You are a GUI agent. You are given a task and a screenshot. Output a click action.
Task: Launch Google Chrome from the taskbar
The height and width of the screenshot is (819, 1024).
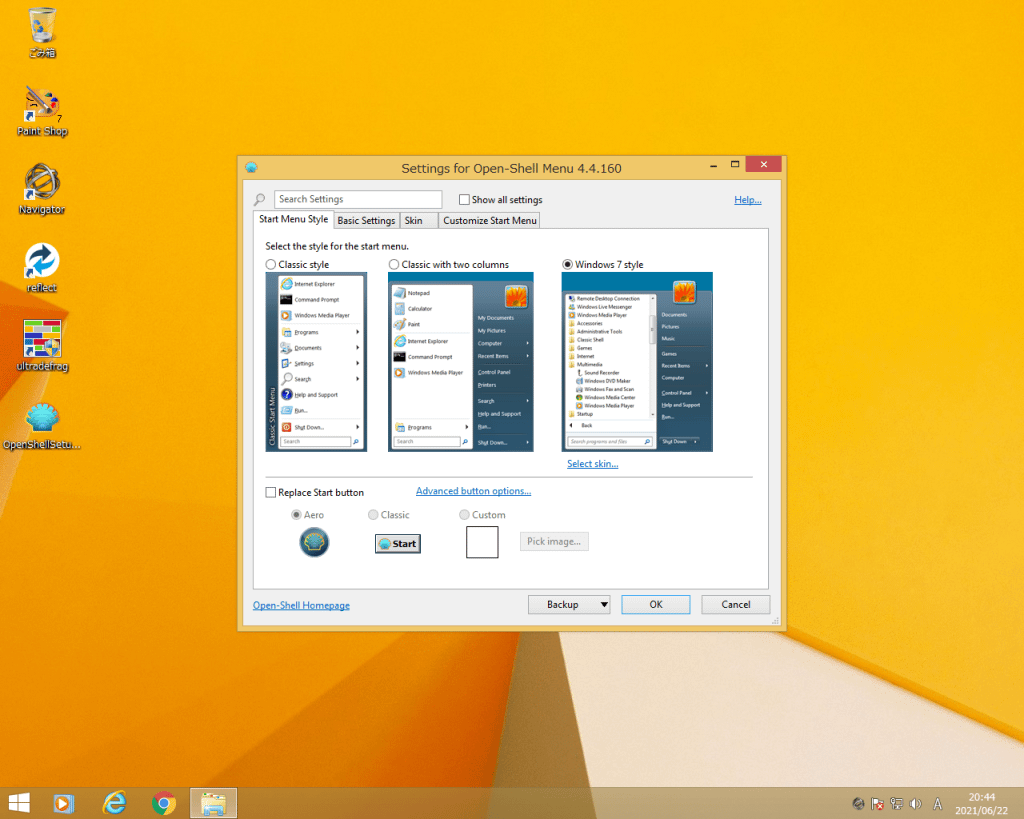pos(163,803)
